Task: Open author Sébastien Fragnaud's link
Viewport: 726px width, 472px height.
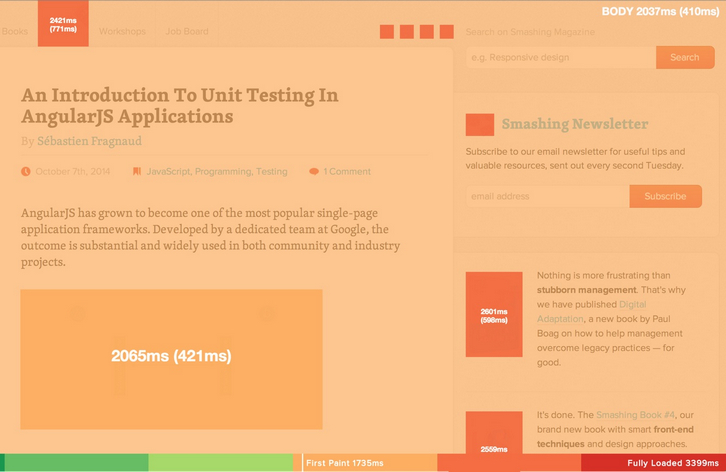Action: pos(89,141)
